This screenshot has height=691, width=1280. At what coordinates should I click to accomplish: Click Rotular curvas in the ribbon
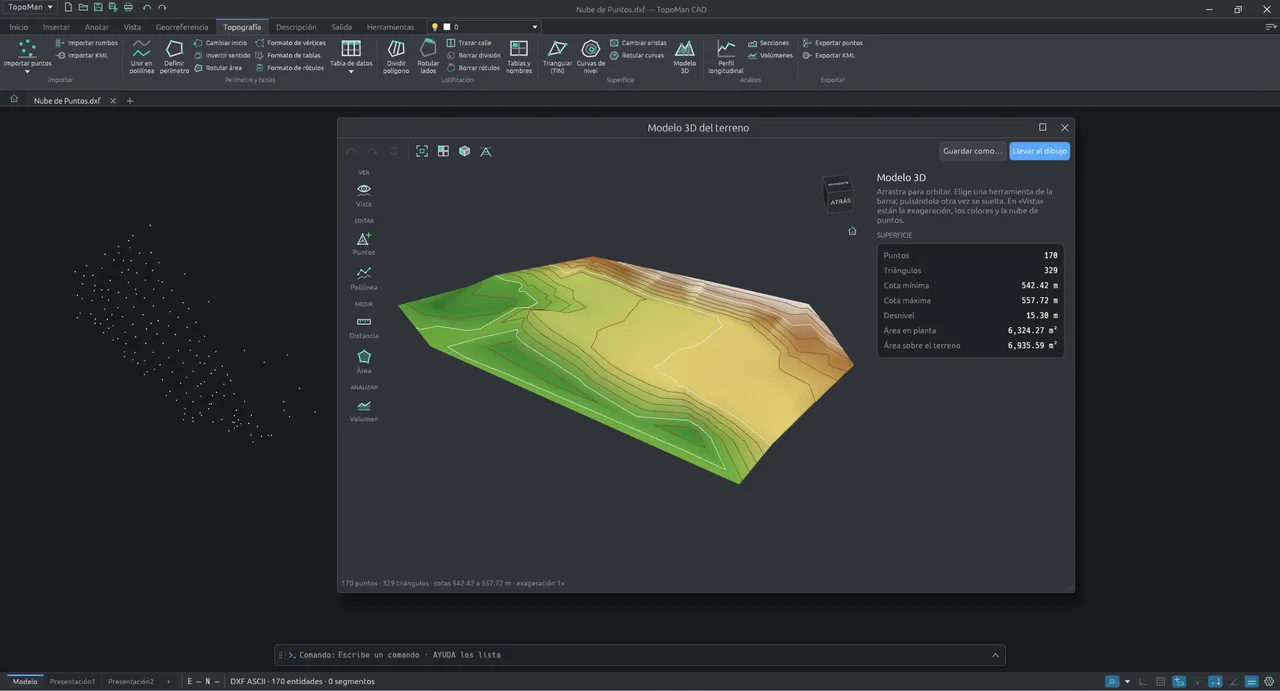click(637, 56)
